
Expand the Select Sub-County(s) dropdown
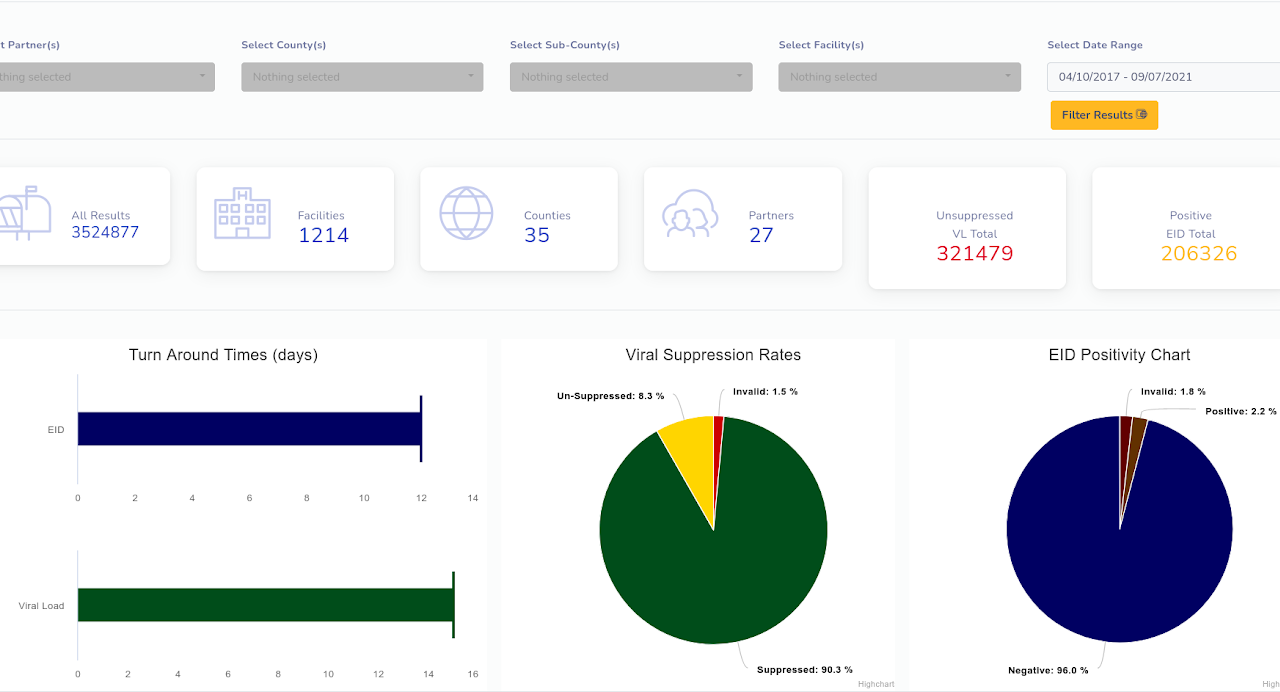(x=631, y=77)
